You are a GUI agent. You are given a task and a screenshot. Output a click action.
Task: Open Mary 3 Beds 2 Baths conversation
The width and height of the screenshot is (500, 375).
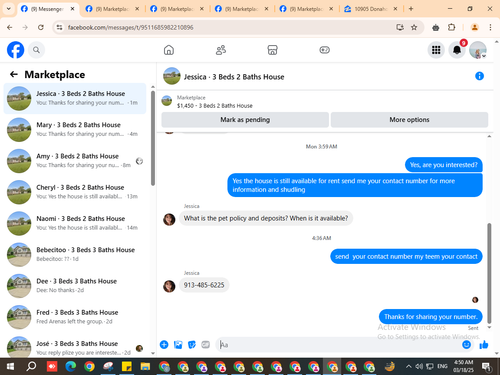tap(75, 130)
